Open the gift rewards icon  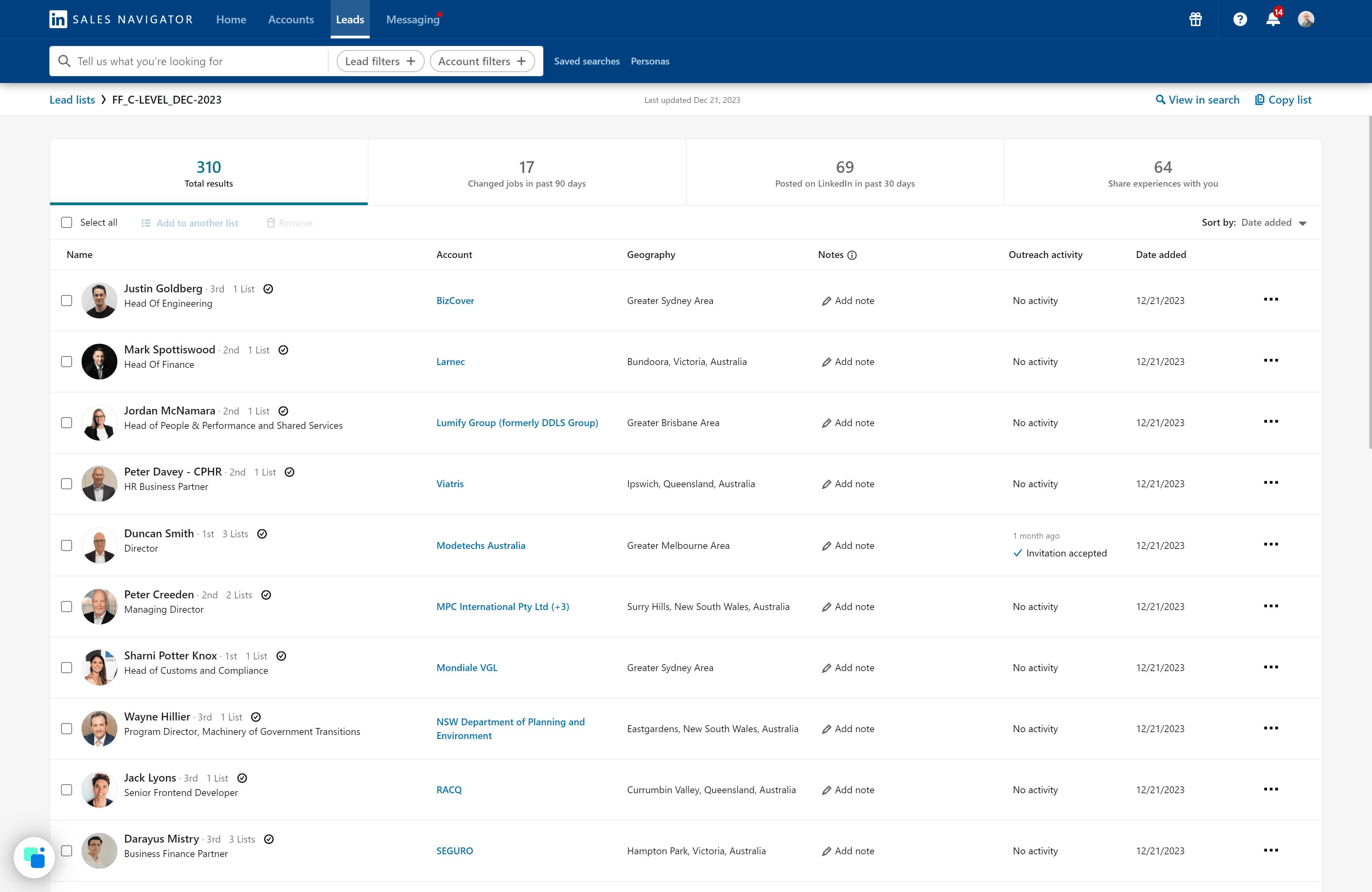pyautogui.click(x=1196, y=20)
